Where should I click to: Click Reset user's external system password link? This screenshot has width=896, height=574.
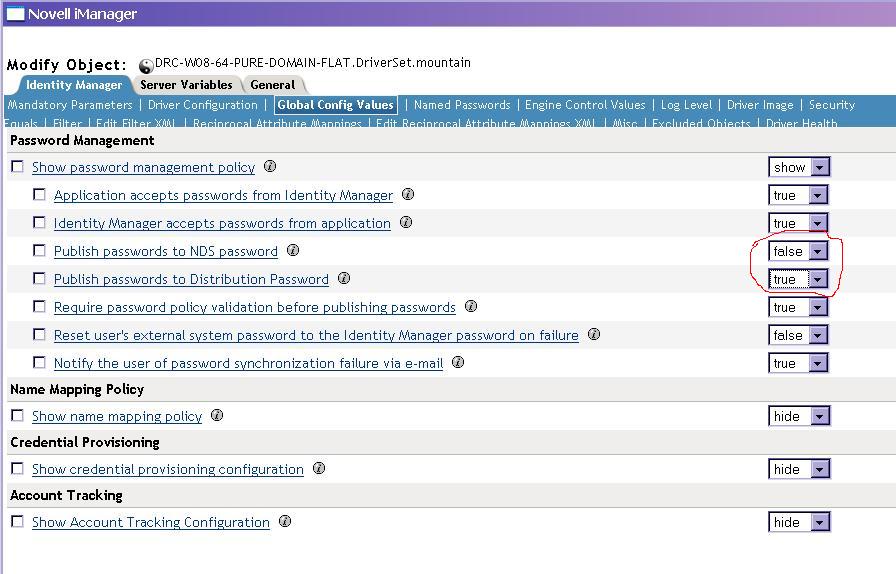[x=316, y=336]
